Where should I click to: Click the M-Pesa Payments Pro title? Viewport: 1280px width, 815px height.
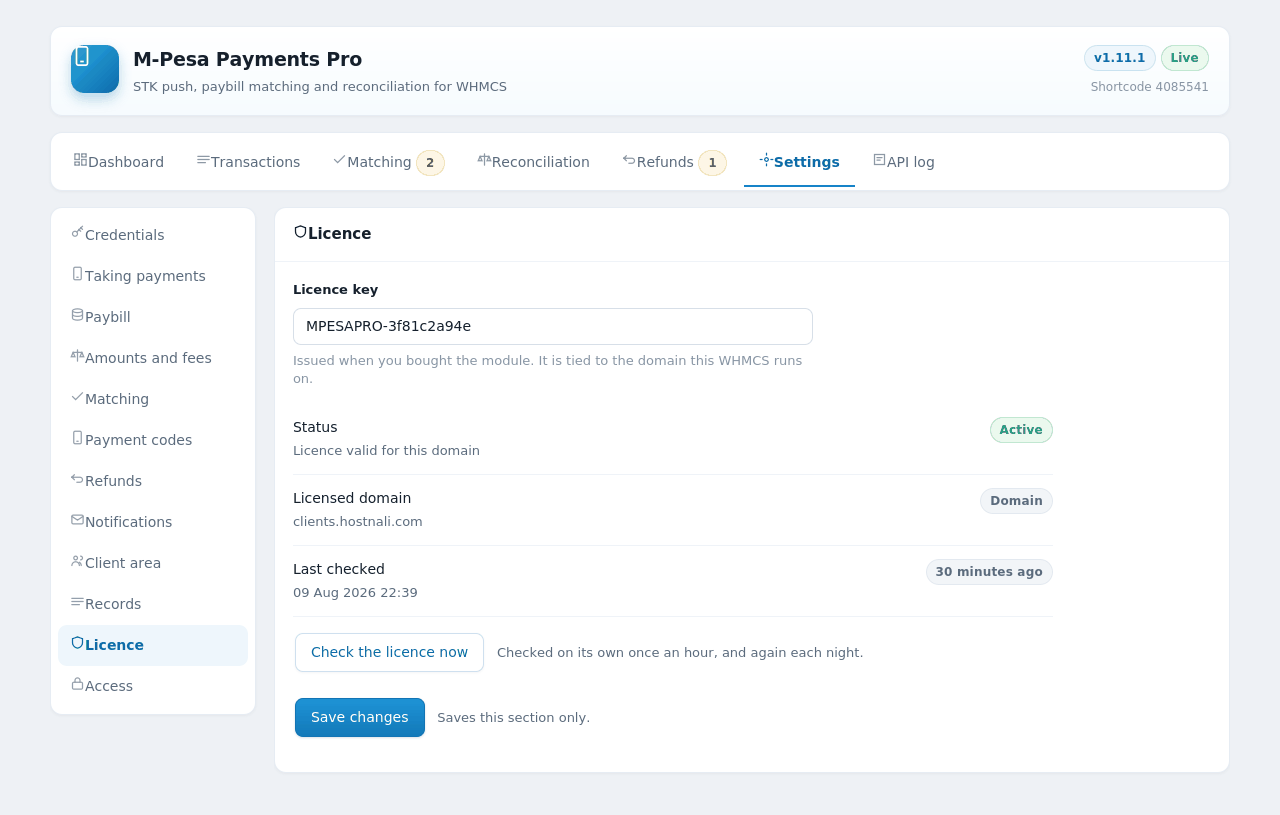pos(248,59)
